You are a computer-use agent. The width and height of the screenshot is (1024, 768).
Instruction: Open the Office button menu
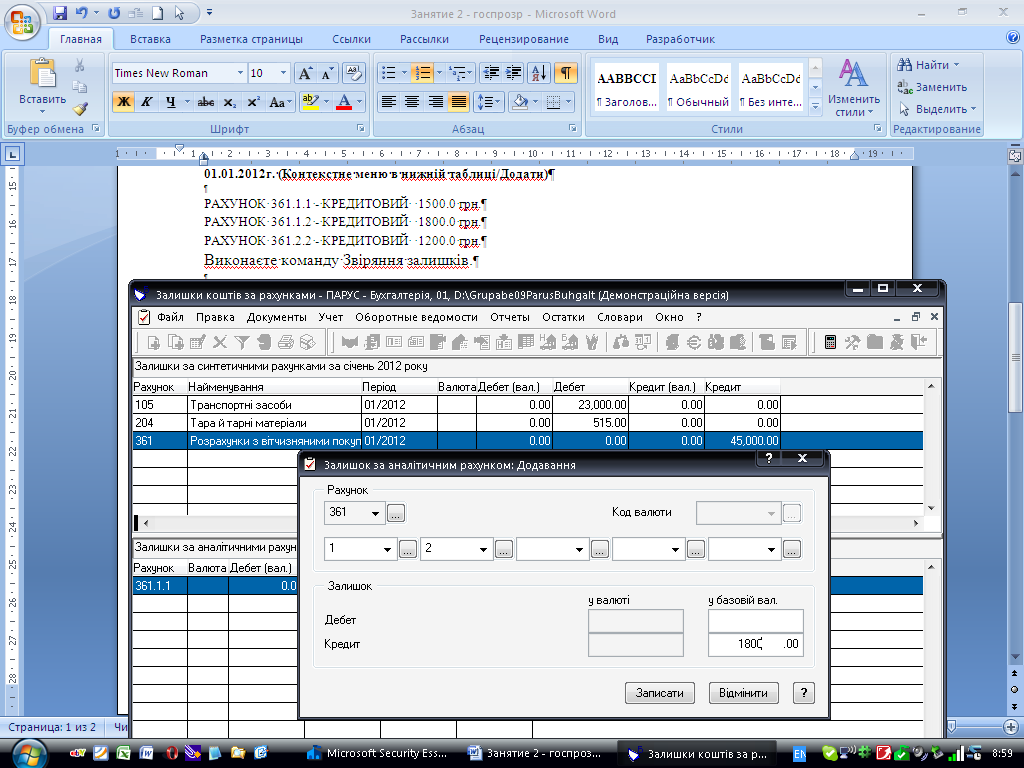click(22, 22)
